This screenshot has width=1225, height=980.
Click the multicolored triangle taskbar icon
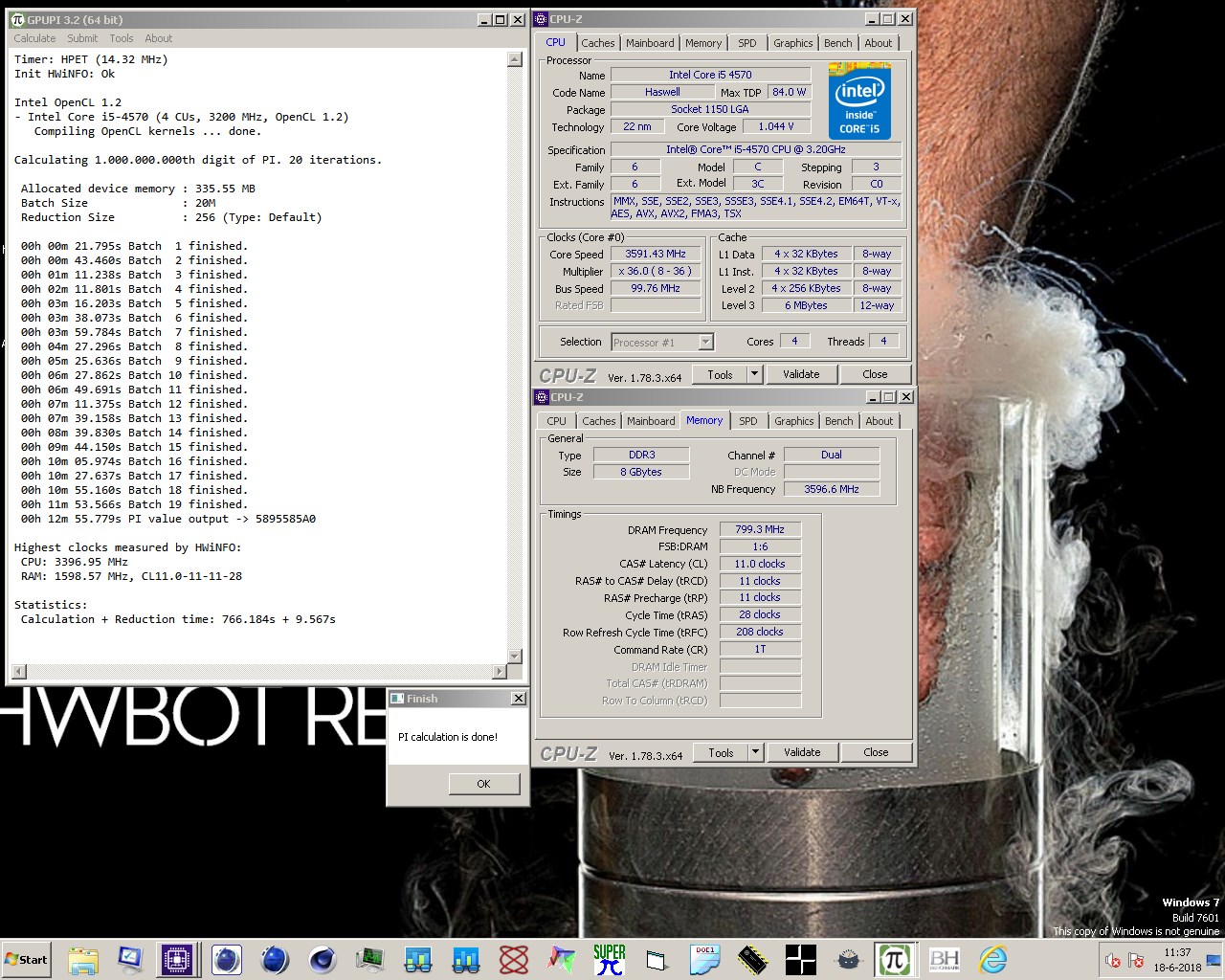click(x=562, y=960)
